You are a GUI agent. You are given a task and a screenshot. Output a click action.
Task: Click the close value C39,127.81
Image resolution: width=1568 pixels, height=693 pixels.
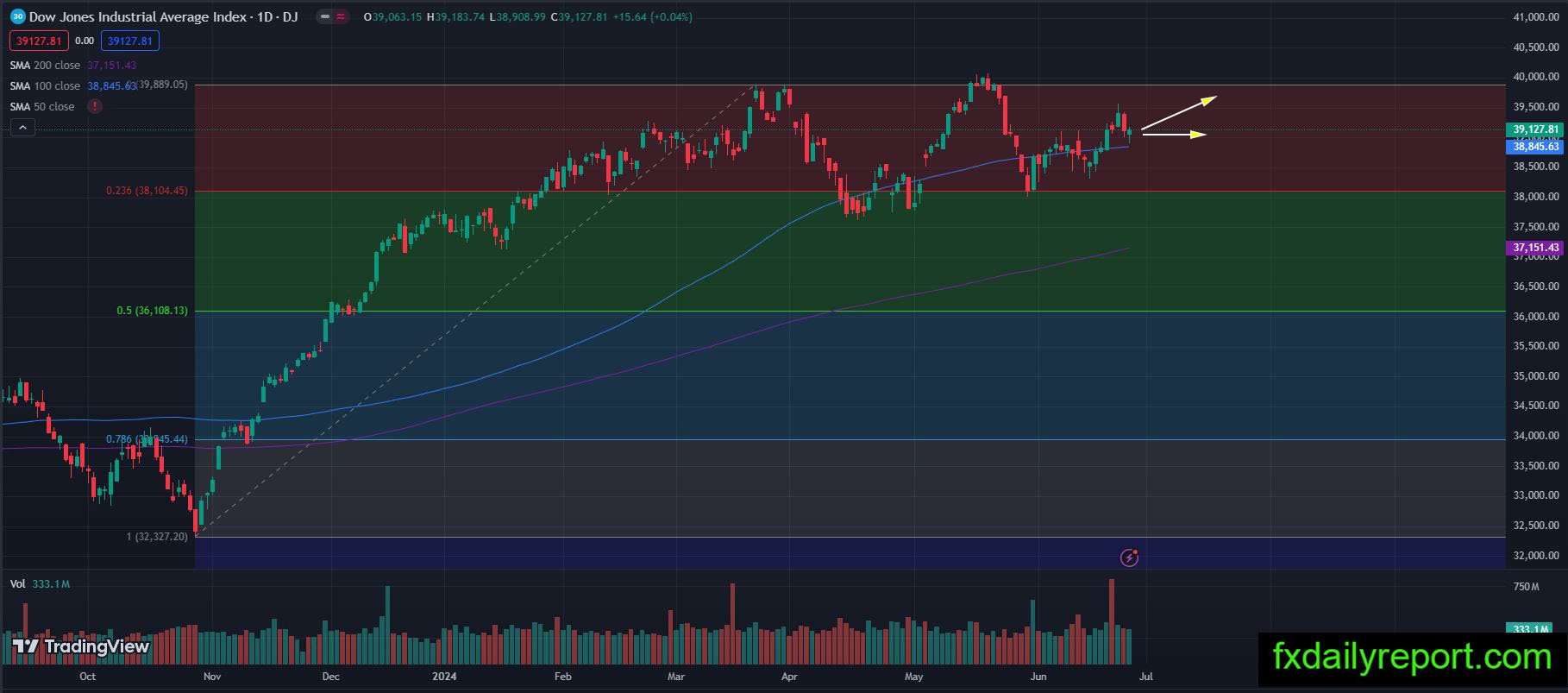[579, 16]
